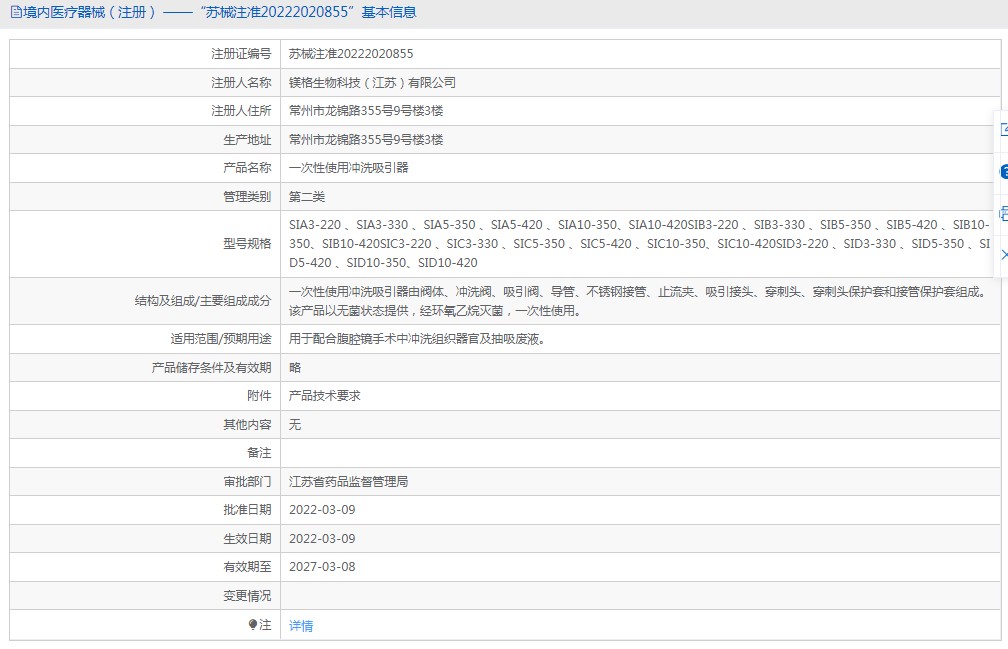Click the 其他内容 label
Screen dimensions: 1008x649
[247, 425]
